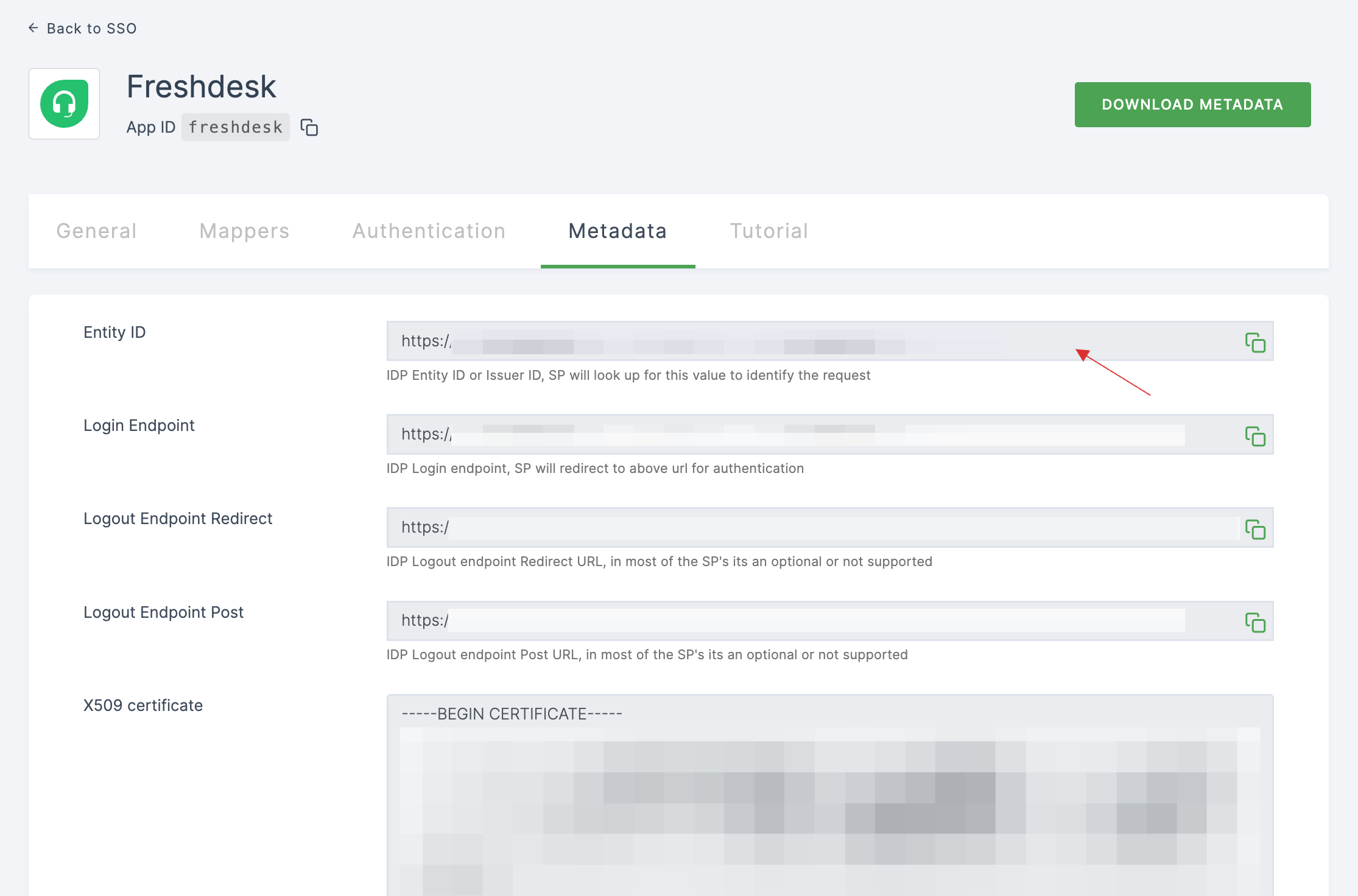1358x896 pixels.
Task: Go back via Back to SSO link
Action: point(83,29)
